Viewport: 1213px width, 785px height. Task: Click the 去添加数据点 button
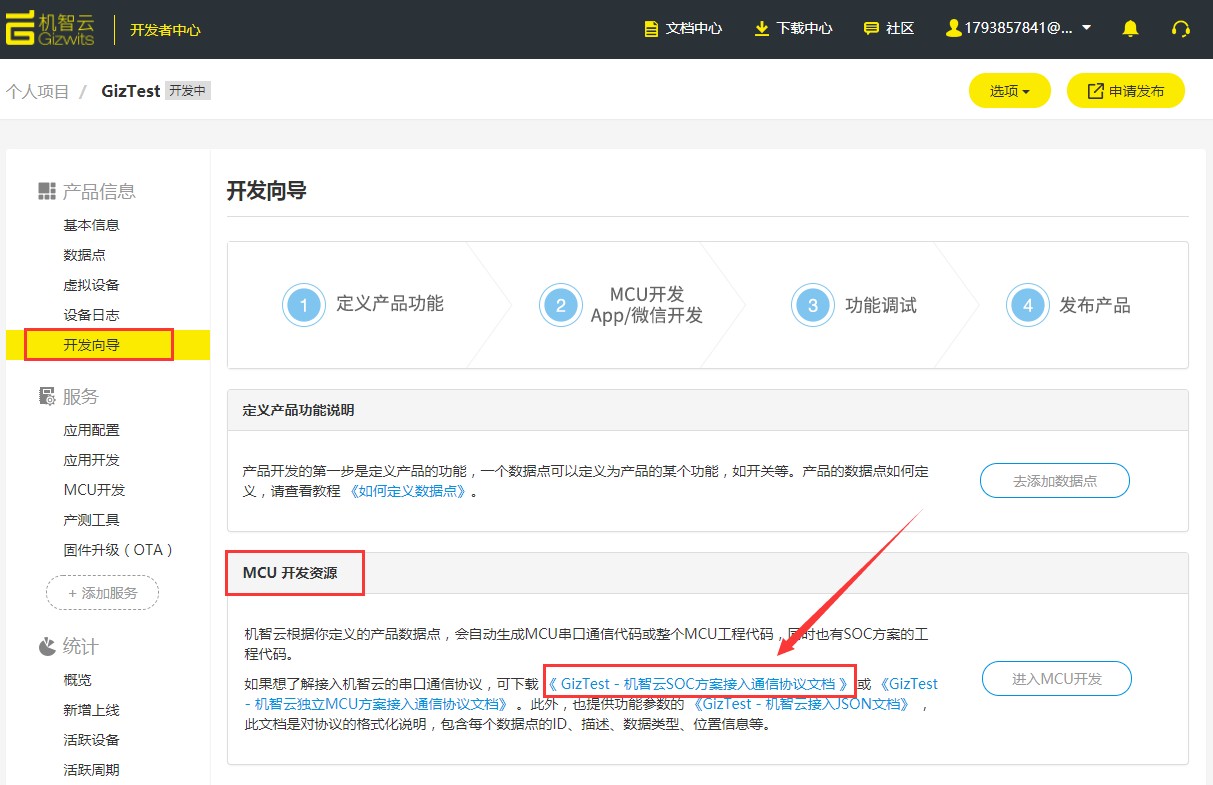1055,480
